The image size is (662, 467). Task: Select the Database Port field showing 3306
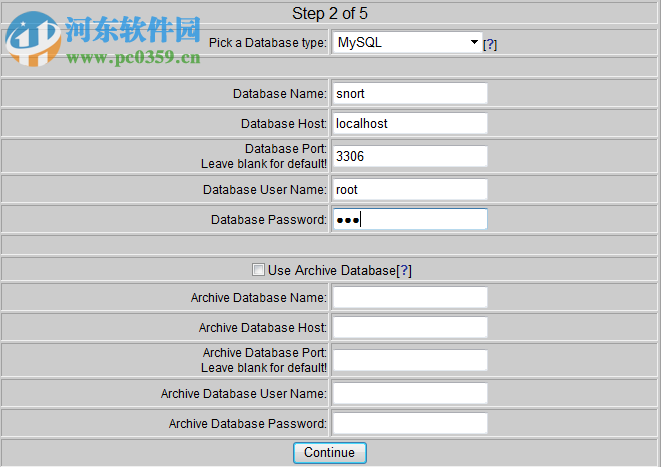410,156
